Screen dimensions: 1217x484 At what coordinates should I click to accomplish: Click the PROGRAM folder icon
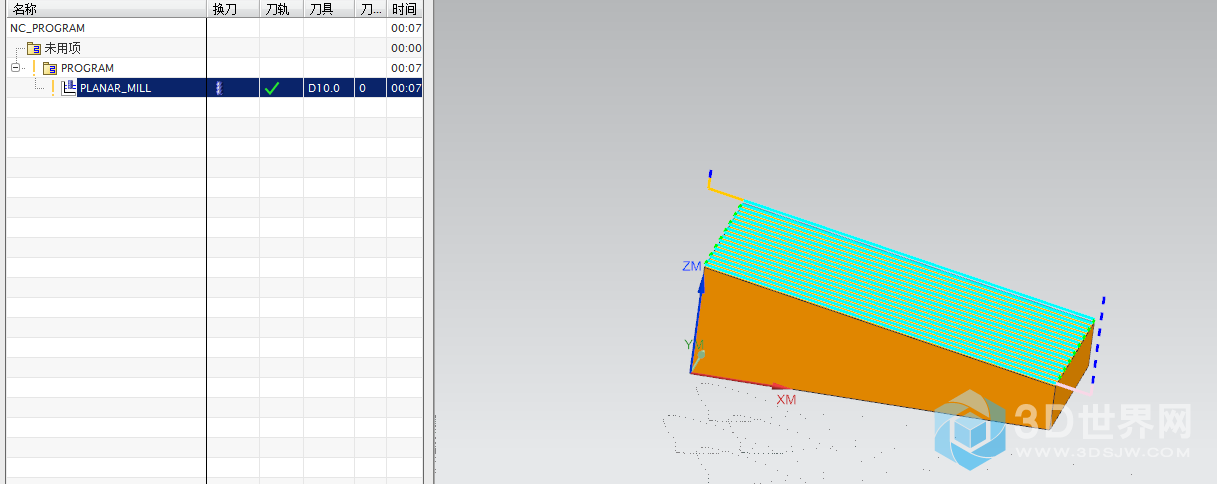(x=50, y=68)
